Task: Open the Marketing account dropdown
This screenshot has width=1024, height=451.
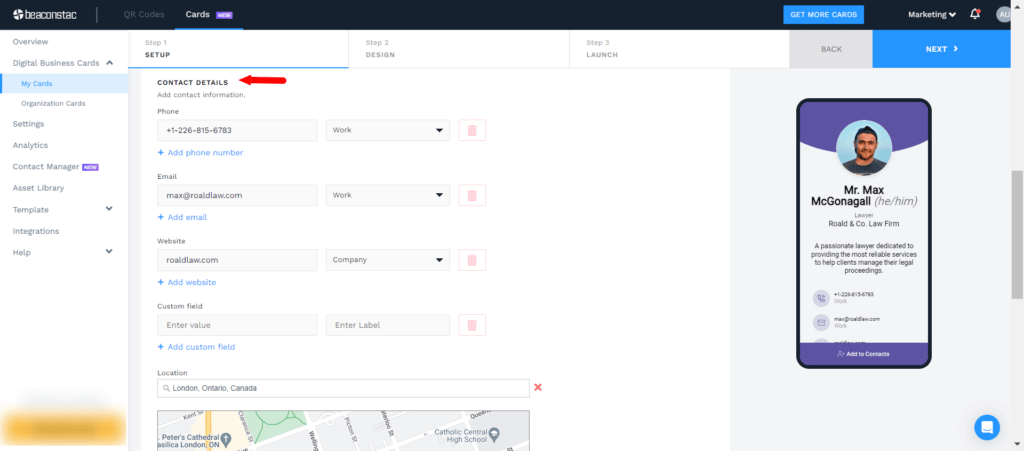Action: click(x=932, y=14)
